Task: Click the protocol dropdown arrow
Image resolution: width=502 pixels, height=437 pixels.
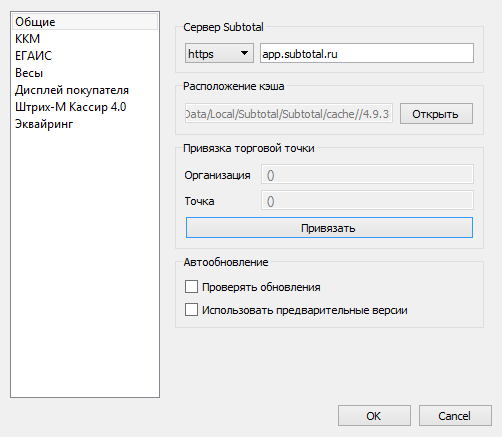Action: click(244, 53)
